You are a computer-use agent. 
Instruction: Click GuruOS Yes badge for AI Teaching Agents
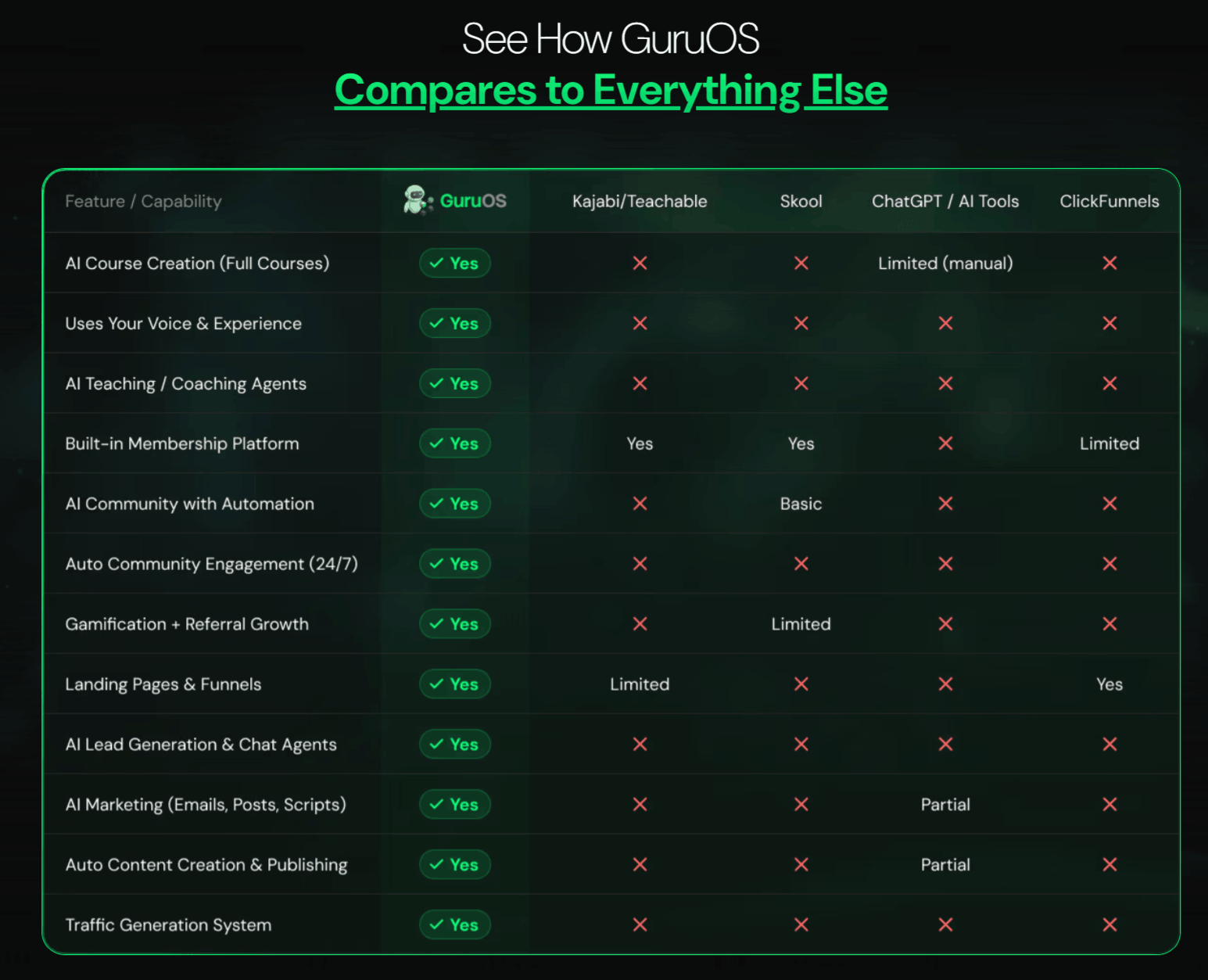(455, 383)
